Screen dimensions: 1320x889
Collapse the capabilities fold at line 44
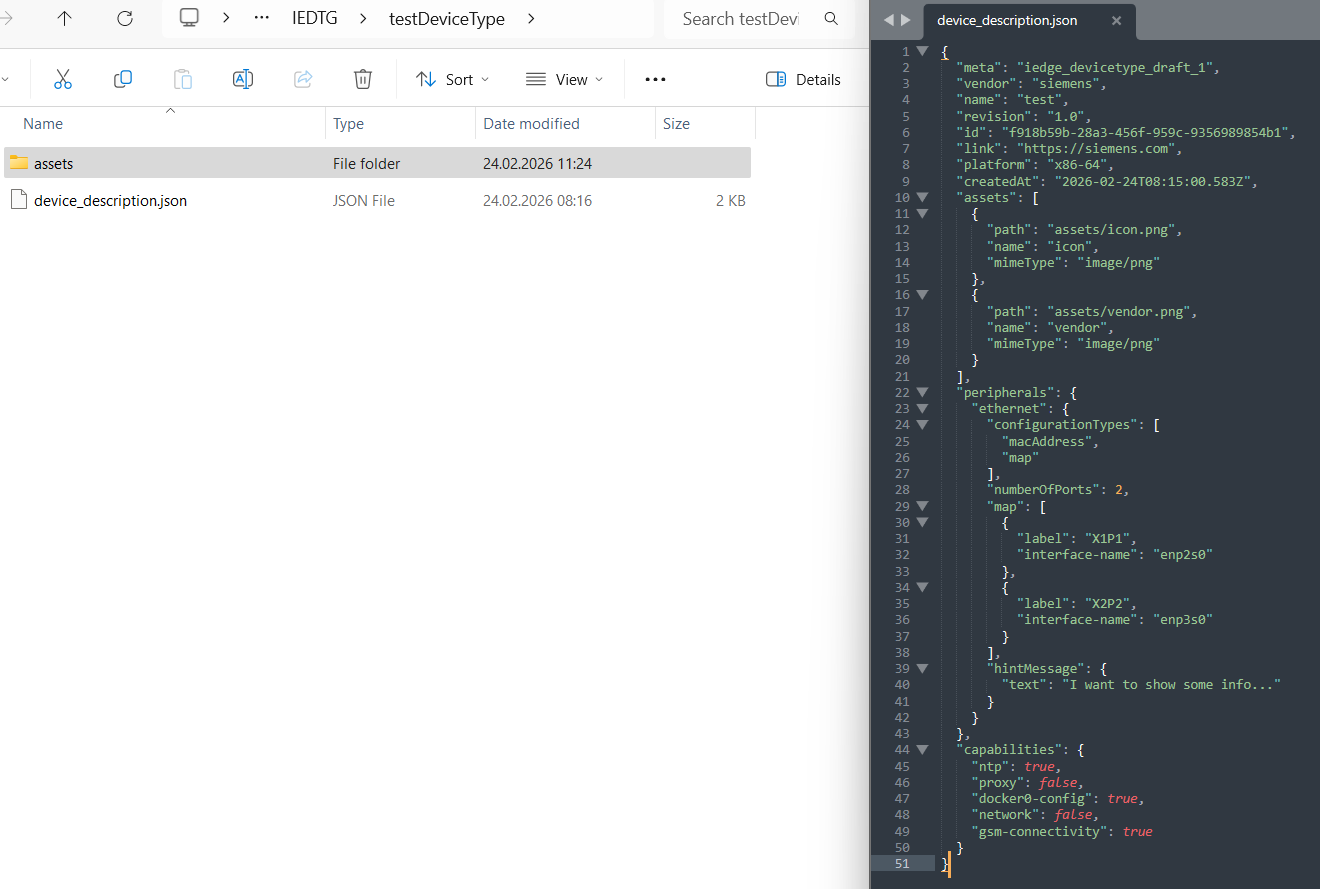(922, 749)
